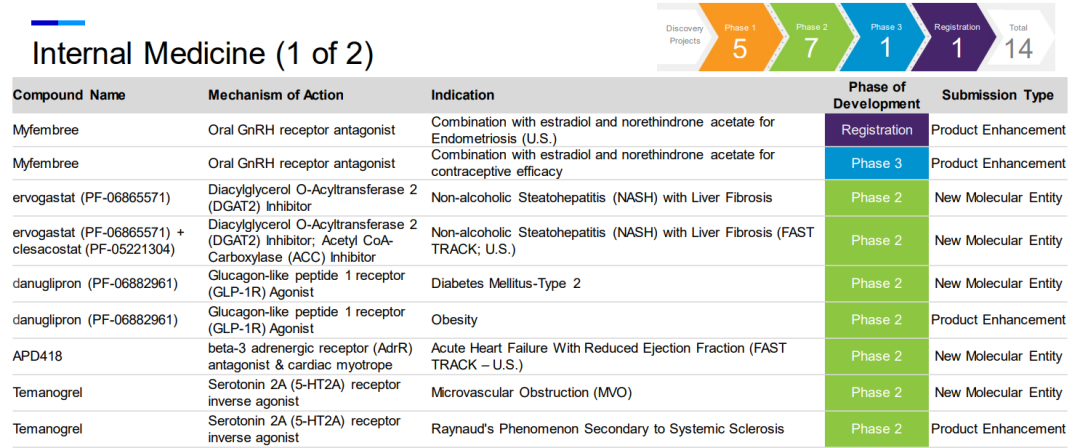Viewport: 1080px width, 448px height.
Task: Click the Compound Name column header
Action: (x=69, y=95)
